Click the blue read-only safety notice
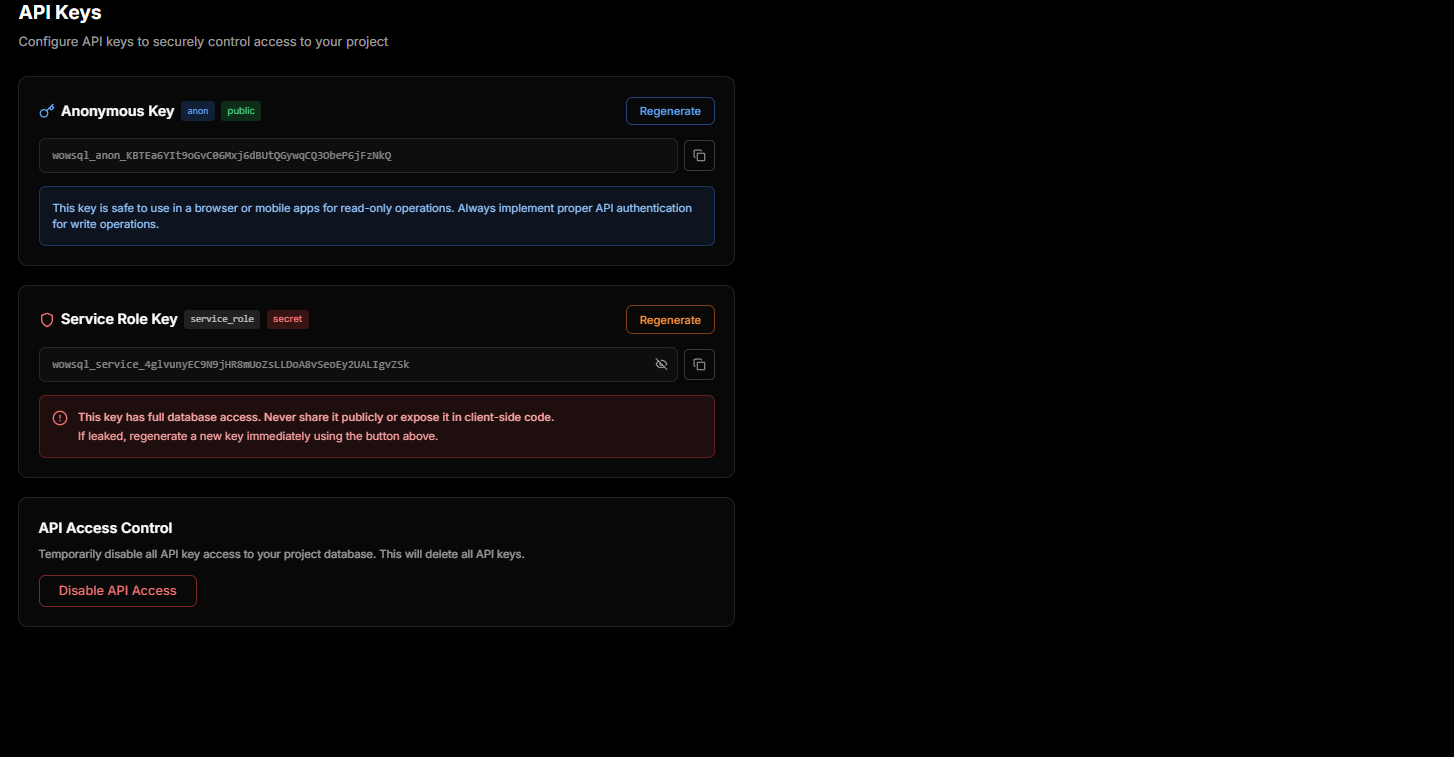 [x=377, y=215]
